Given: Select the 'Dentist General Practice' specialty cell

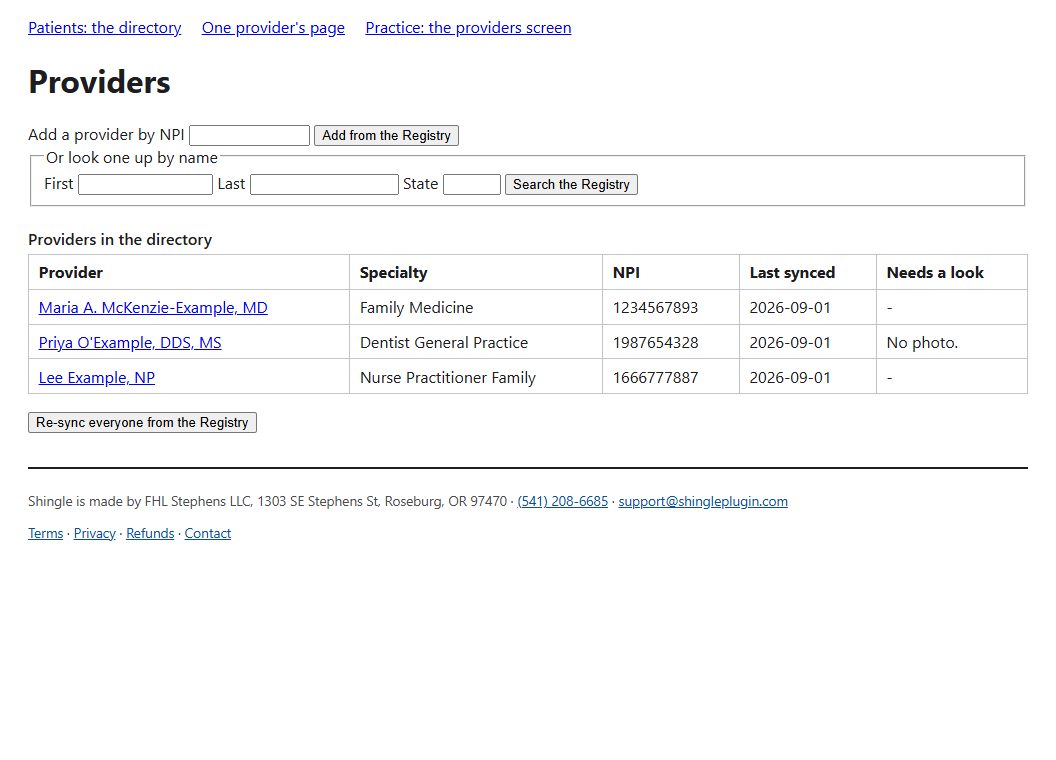Looking at the screenshot, I should pyautogui.click(x=476, y=343).
